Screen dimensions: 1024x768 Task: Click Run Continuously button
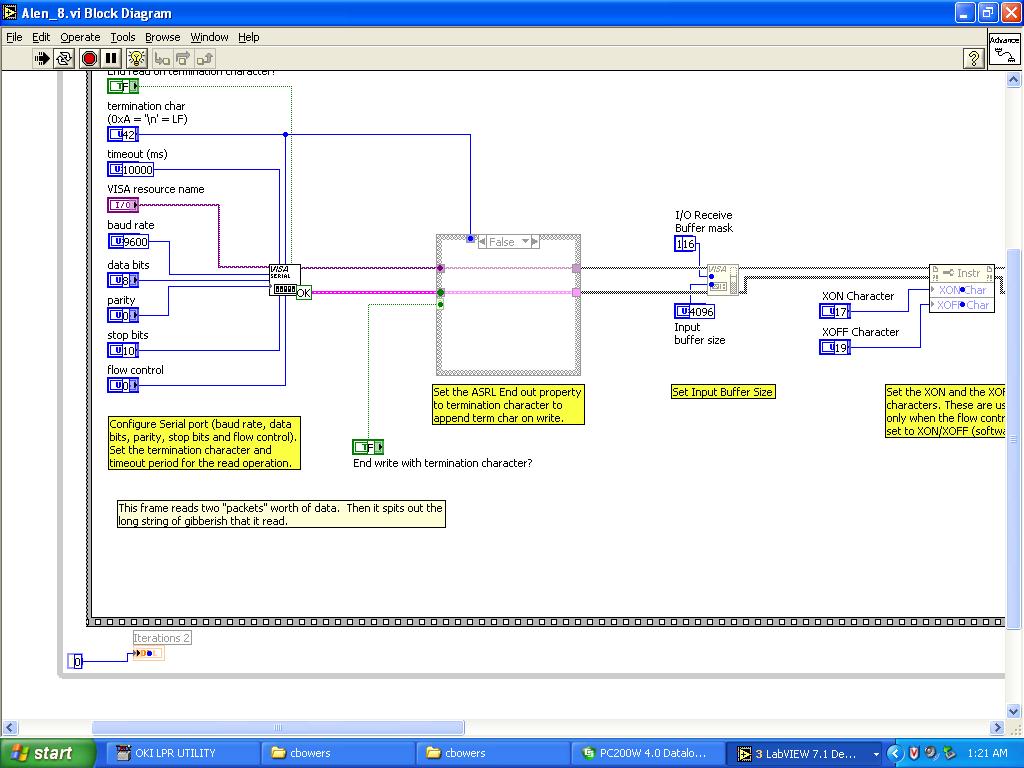click(x=64, y=59)
